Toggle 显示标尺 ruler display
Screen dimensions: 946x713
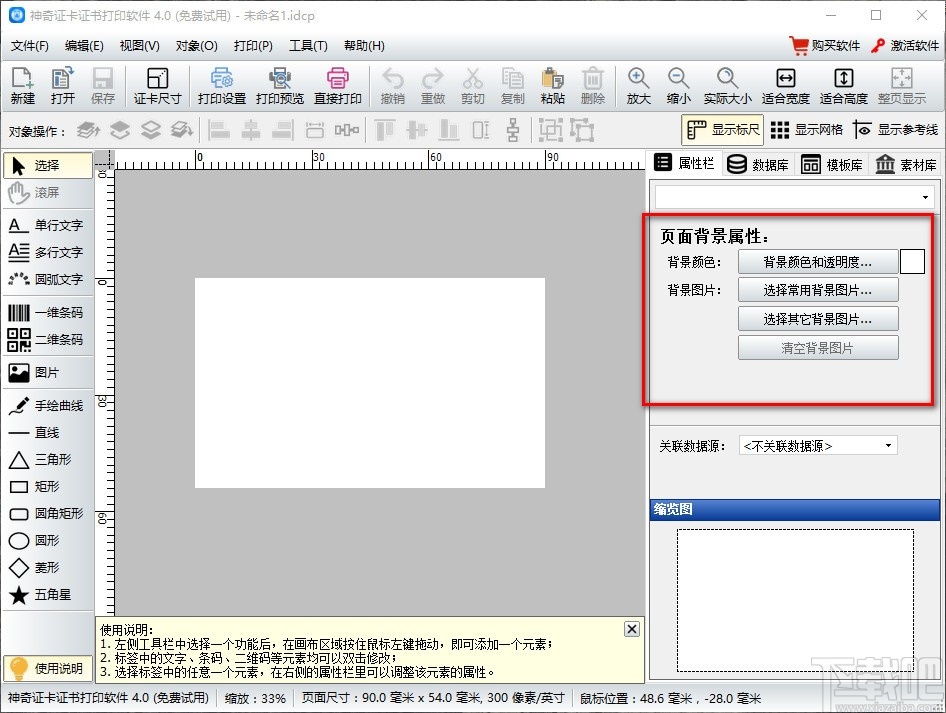[x=723, y=130]
